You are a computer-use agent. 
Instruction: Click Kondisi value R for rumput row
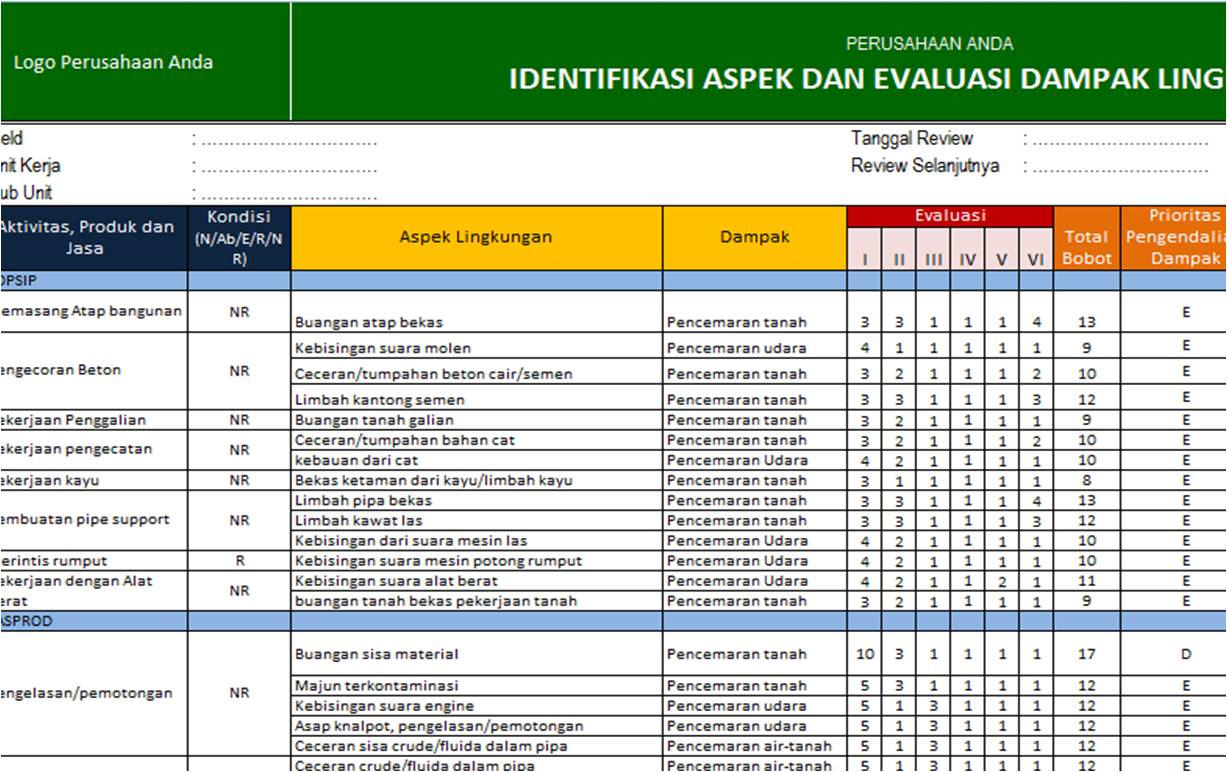click(x=239, y=561)
